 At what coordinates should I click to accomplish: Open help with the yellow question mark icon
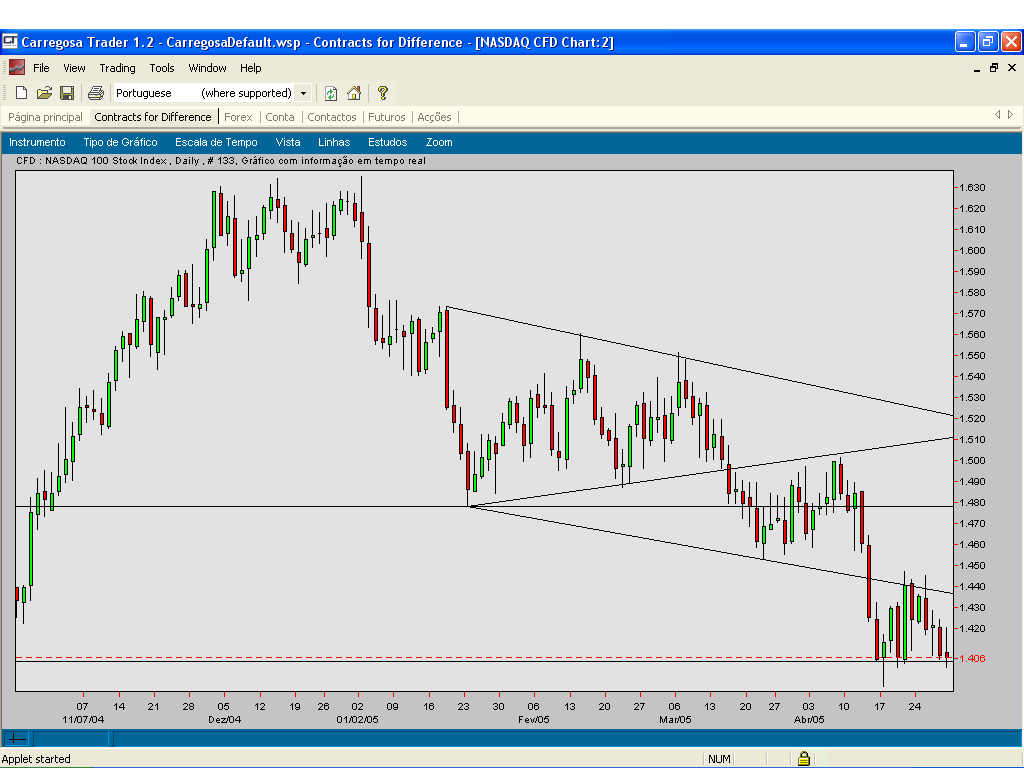(x=382, y=93)
